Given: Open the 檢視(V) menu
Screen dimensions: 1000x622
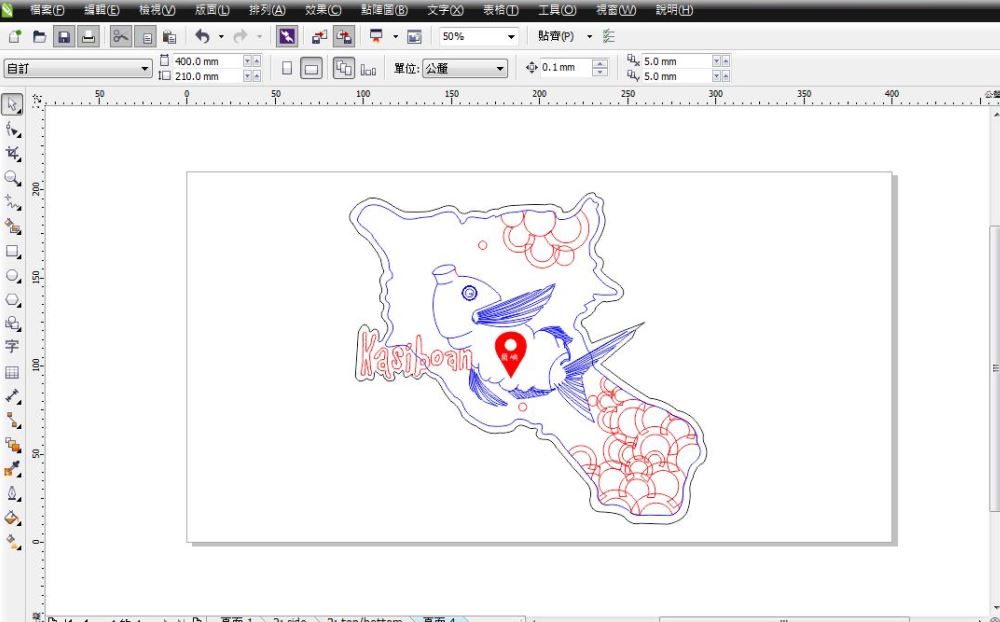Looking at the screenshot, I should click(x=157, y=10).
